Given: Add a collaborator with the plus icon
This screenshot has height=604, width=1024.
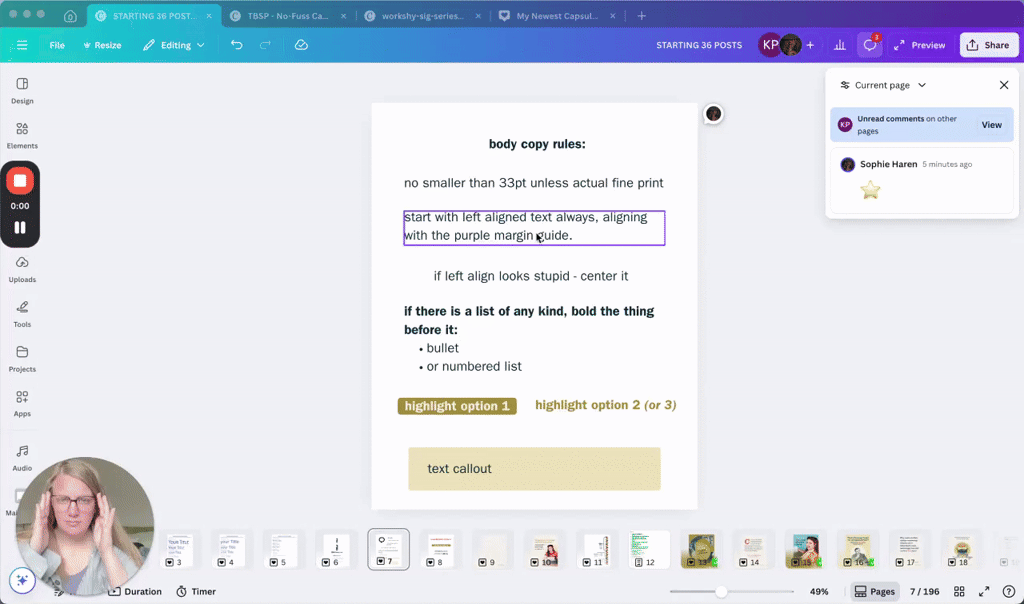Looking at the screenshot, I should pos(810,45).
